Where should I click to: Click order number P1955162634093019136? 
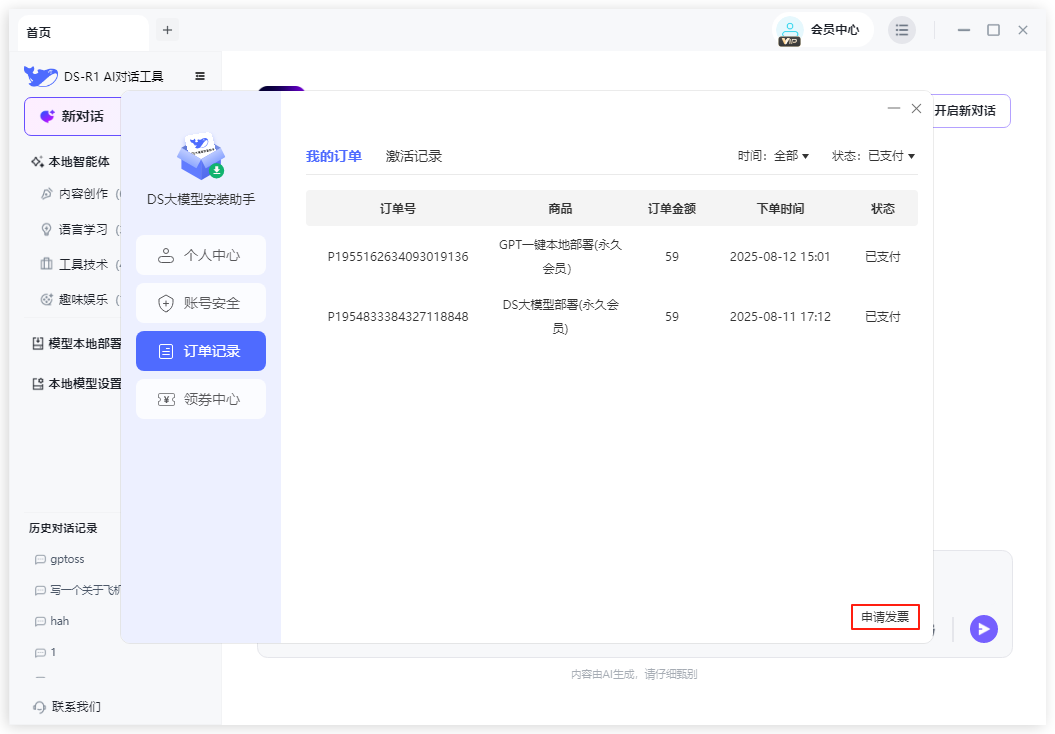click(x=398, y=257)
